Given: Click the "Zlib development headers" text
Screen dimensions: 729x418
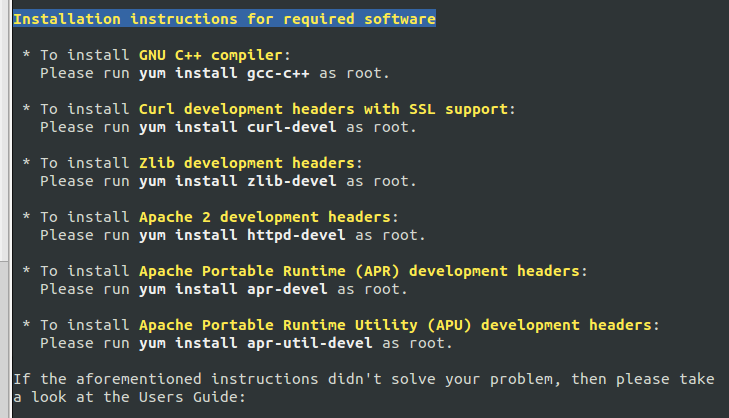Looking at the screenshot, I should [x=246, y=163].
